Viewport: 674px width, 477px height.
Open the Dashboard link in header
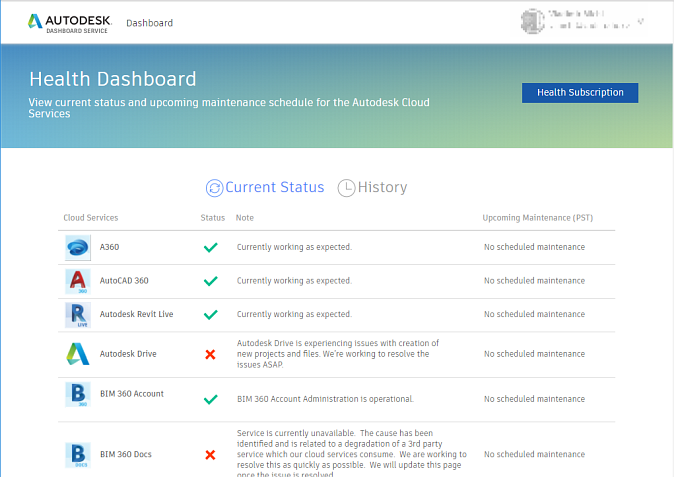[x=150, y=23]
